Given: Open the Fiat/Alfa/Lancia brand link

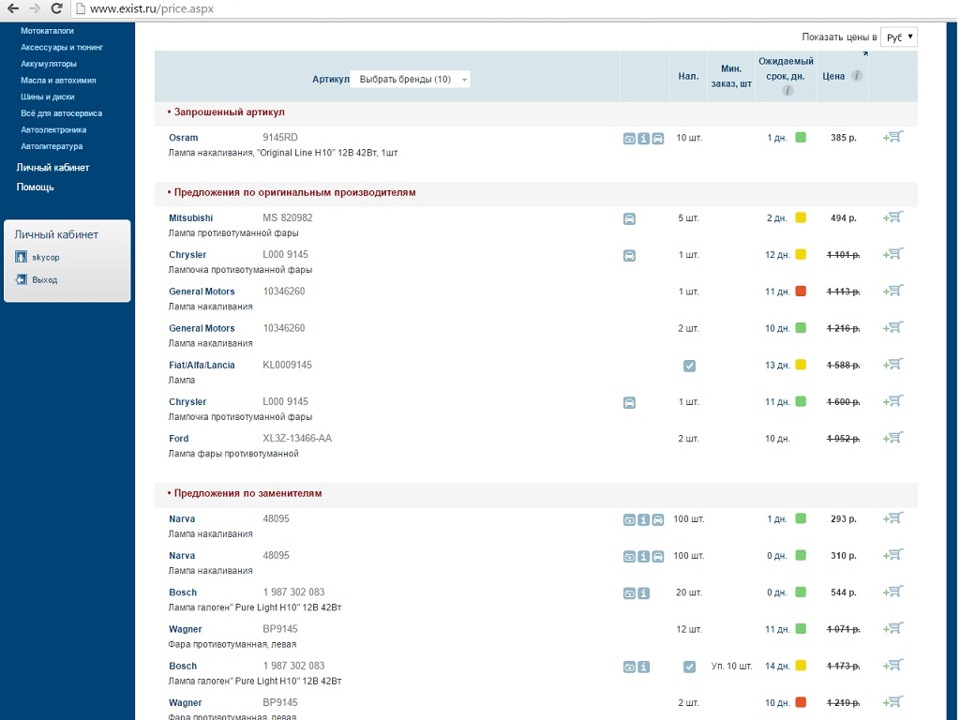Looking at the screenshot, I should (x=201, y=365).
